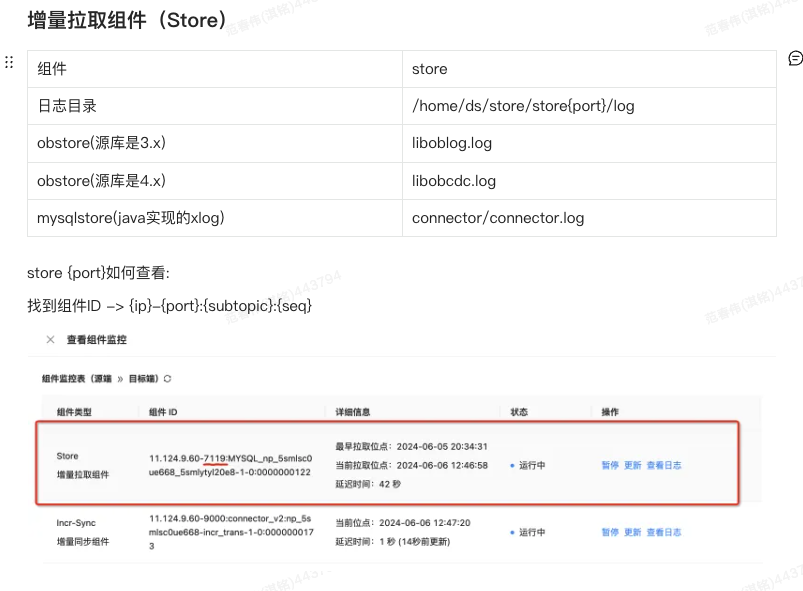Click 延迟时间: 1 秒 (14秒前更新)
The image size is (803, 591).
(x=392, y=542)
